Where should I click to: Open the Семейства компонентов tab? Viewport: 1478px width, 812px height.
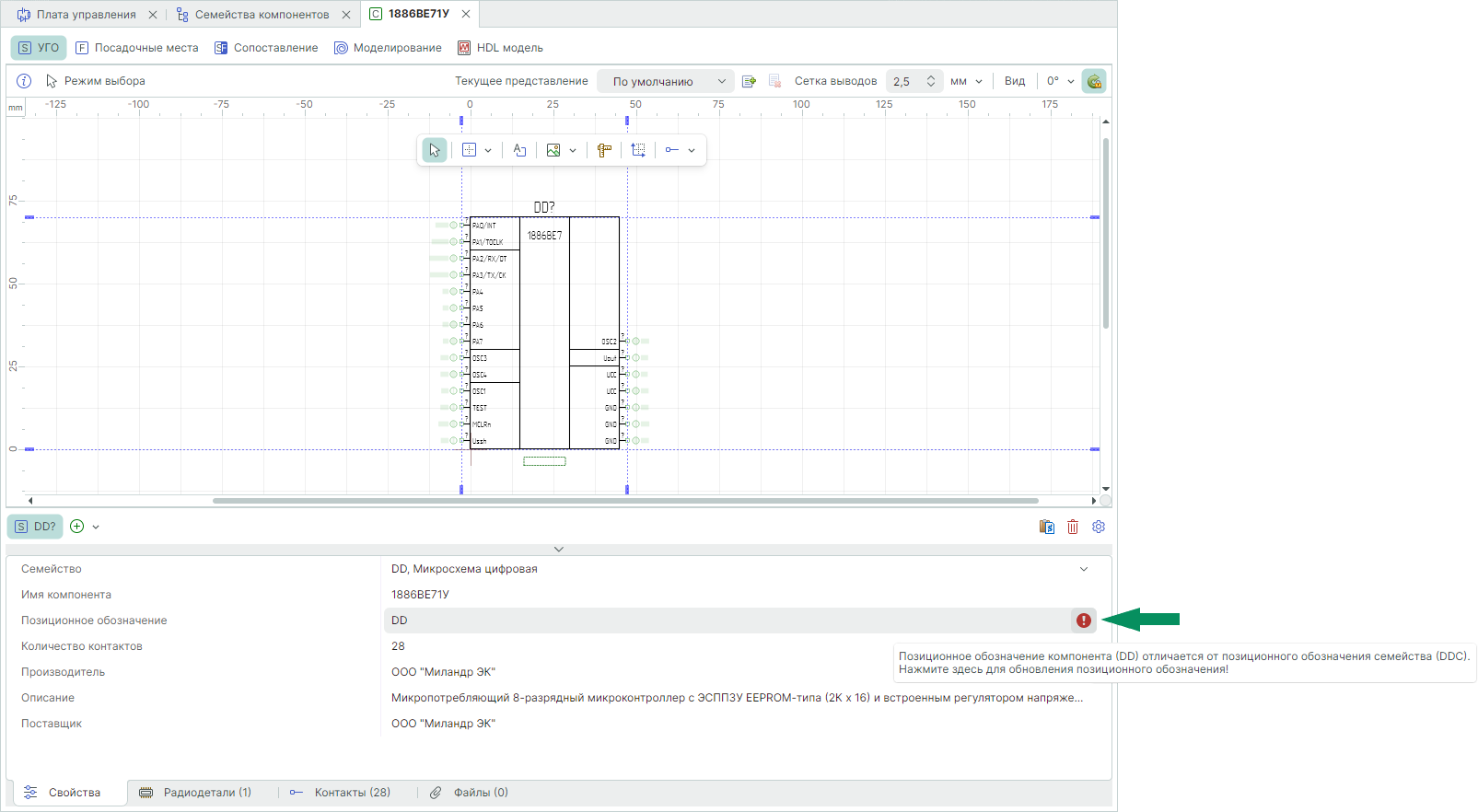pos(262,14)
